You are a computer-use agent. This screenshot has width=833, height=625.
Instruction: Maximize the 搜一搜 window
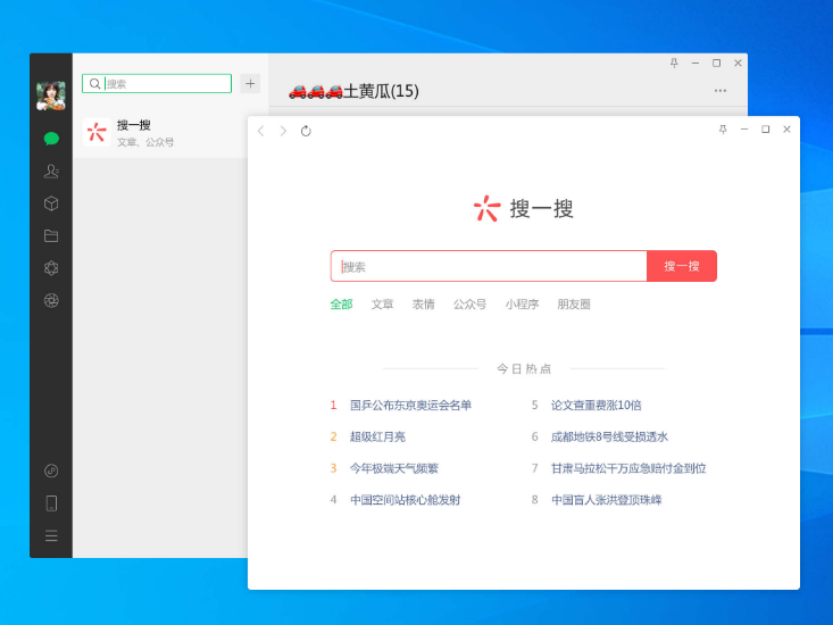point(766,129)
